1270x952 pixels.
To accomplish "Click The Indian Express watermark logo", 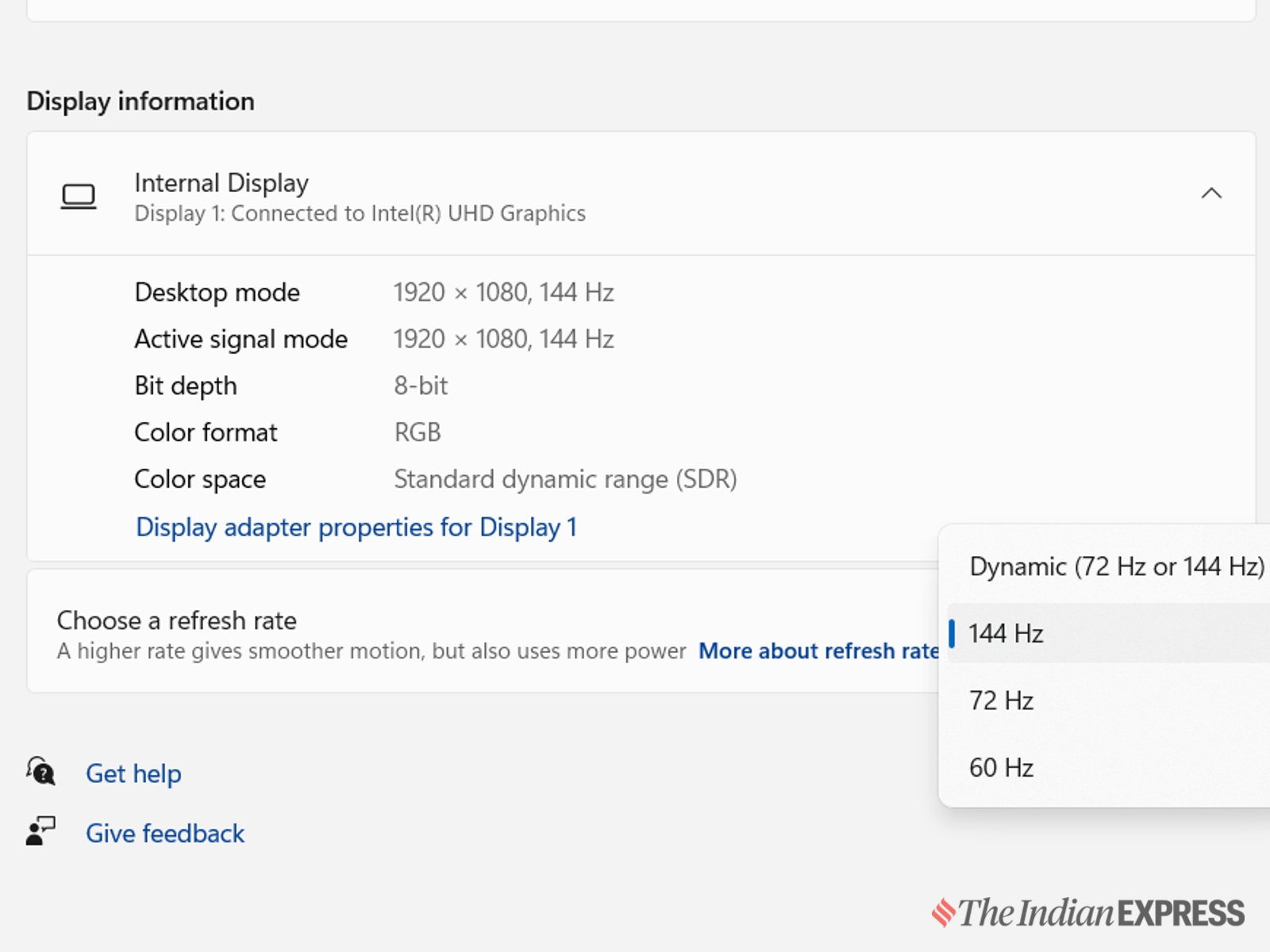I will click(x=1087, y=912).
